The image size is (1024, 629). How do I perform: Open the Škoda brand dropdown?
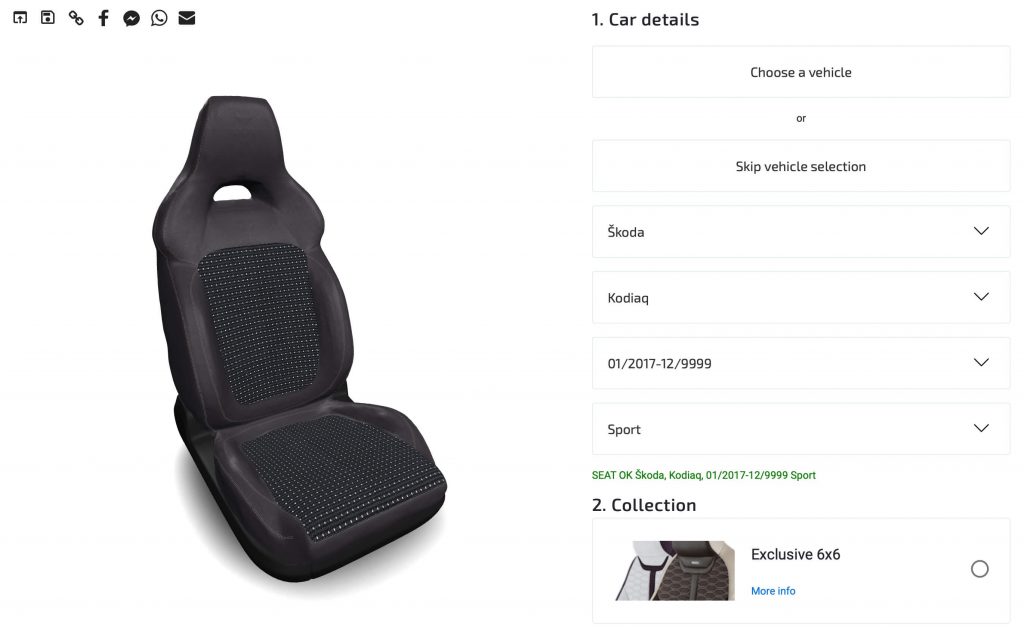click(x=801, y=232)
